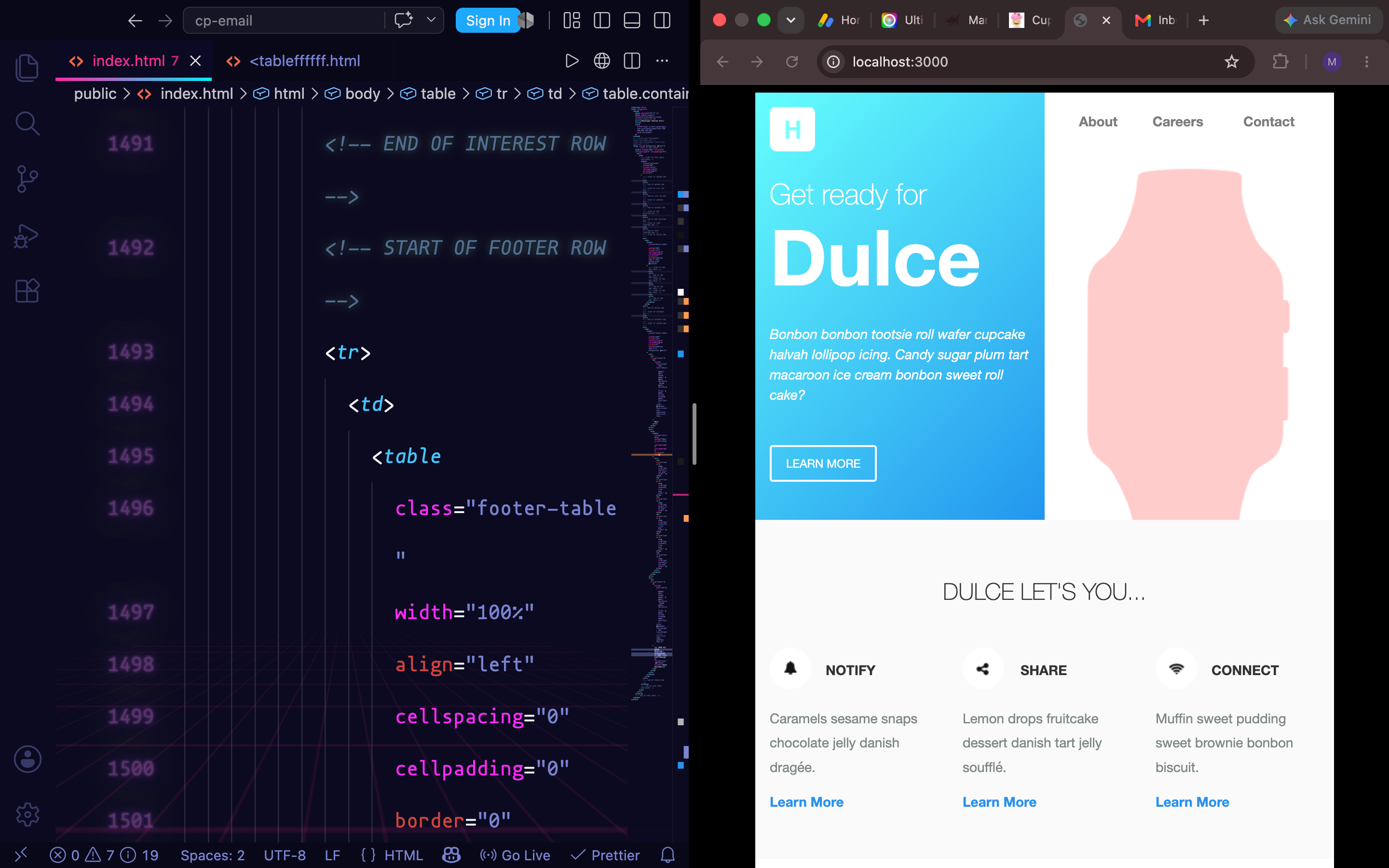1389x868 pixels.
Task: Click the Ask Gemini button
Action: 1328,20
